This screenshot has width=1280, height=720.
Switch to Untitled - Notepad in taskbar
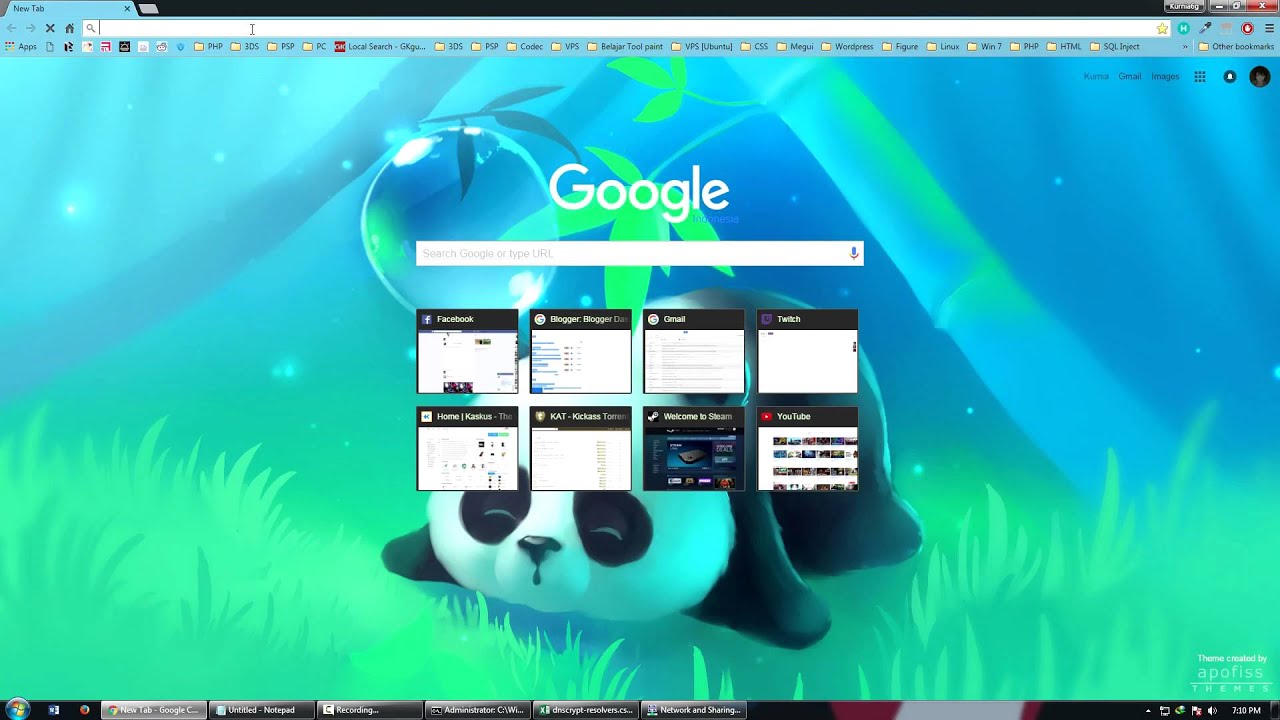261,710
